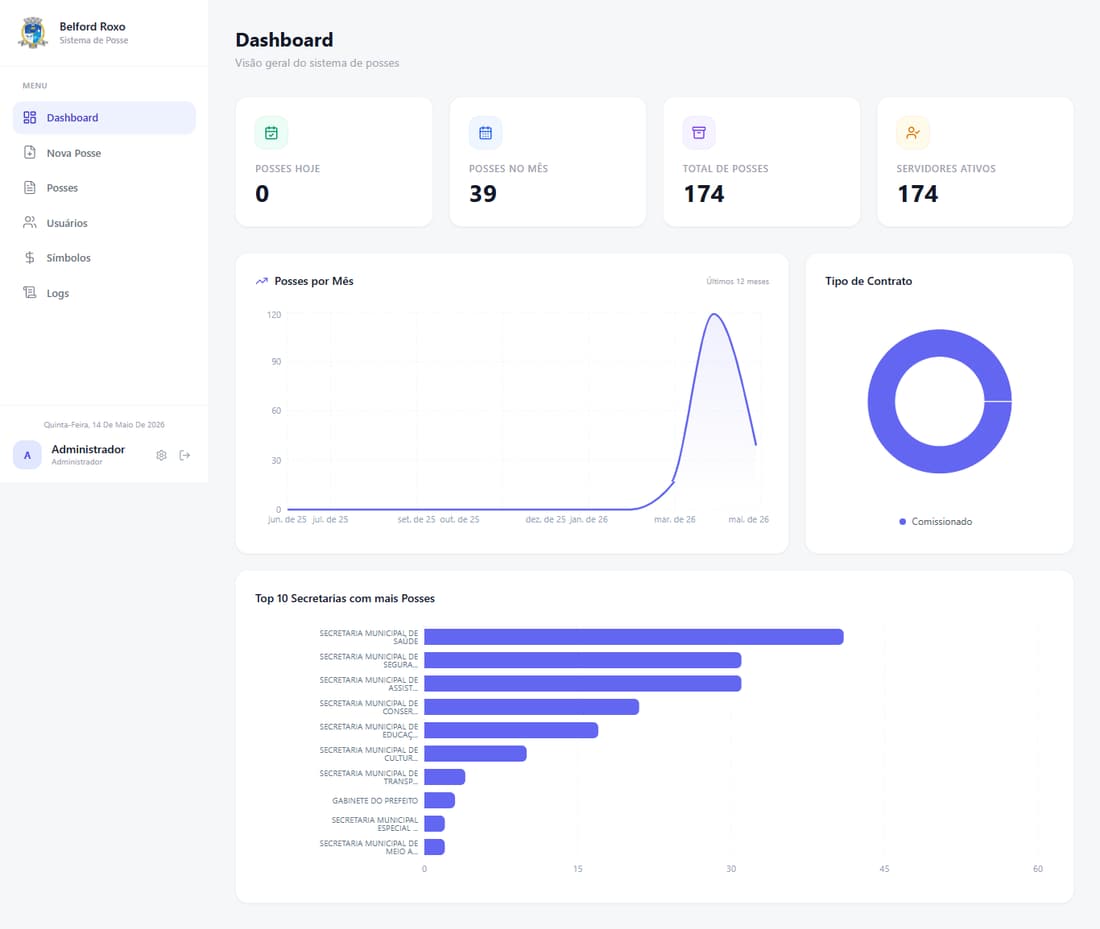
Task: Click the Comissionado legend label
Action: [x=941, y=521]
